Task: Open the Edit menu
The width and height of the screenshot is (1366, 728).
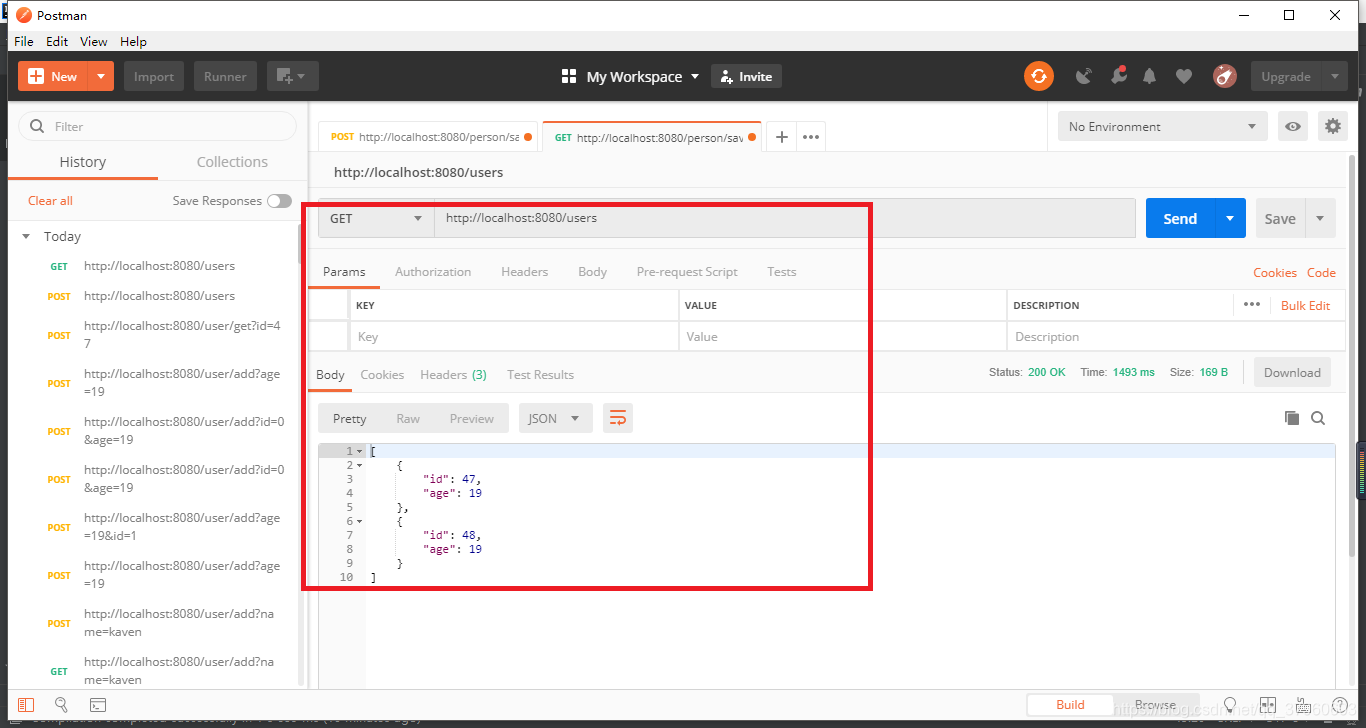Action: 57,41
